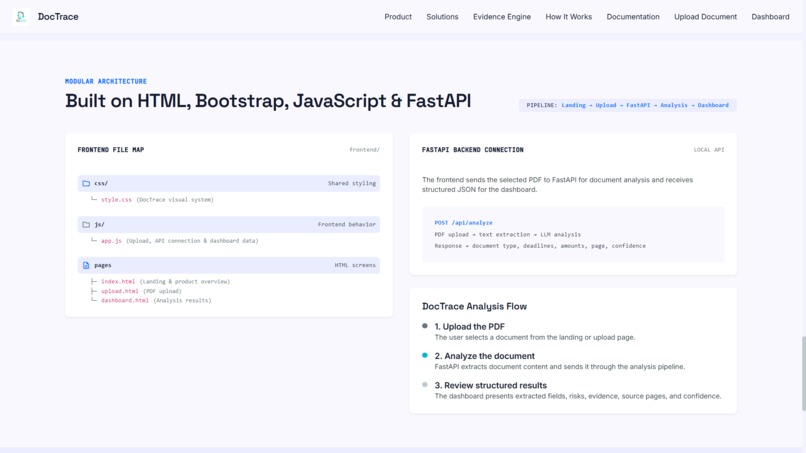Click the 'Shared styling' label
The image size is (806, 453).
tap(352, 183)
